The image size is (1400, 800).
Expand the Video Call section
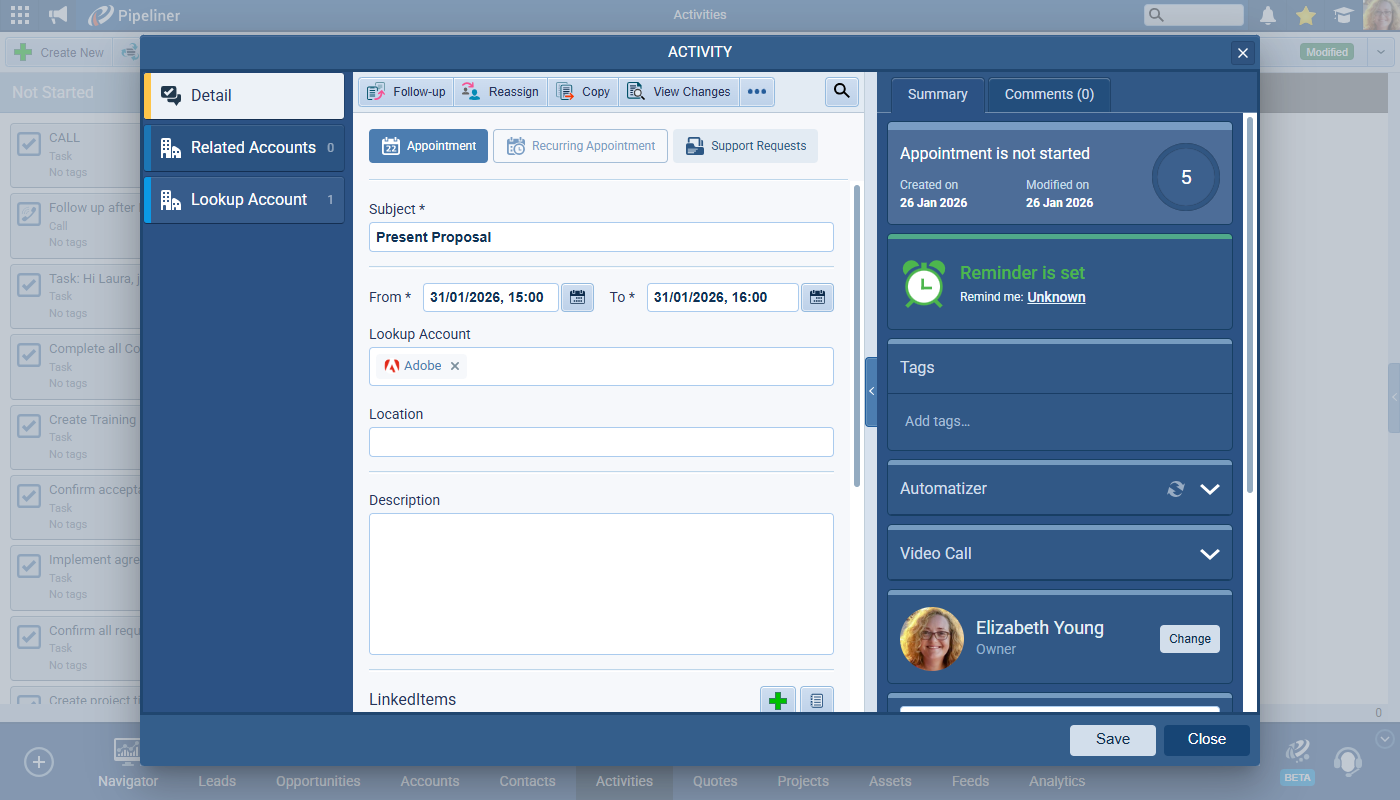click(1210, 554)
